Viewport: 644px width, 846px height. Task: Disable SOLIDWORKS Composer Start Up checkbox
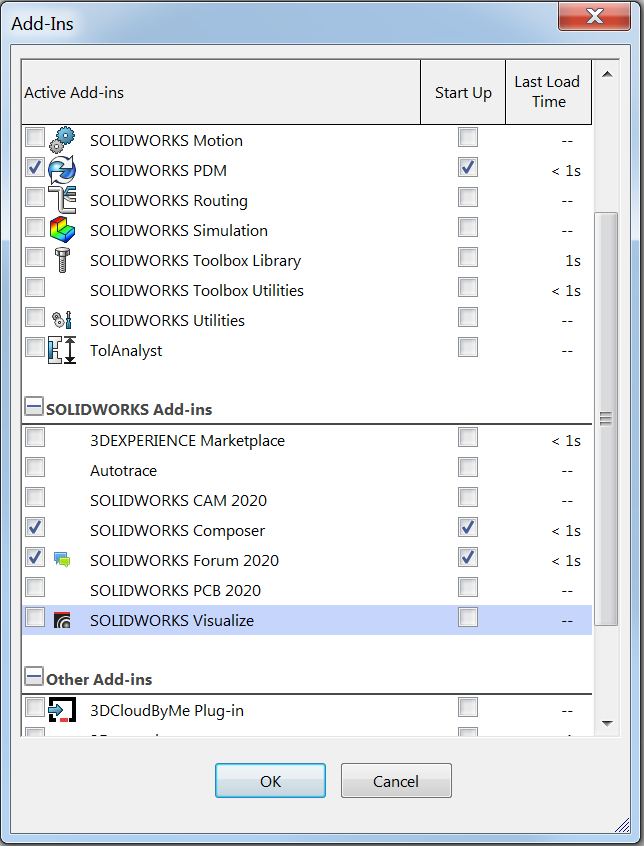tap(468, 527)
